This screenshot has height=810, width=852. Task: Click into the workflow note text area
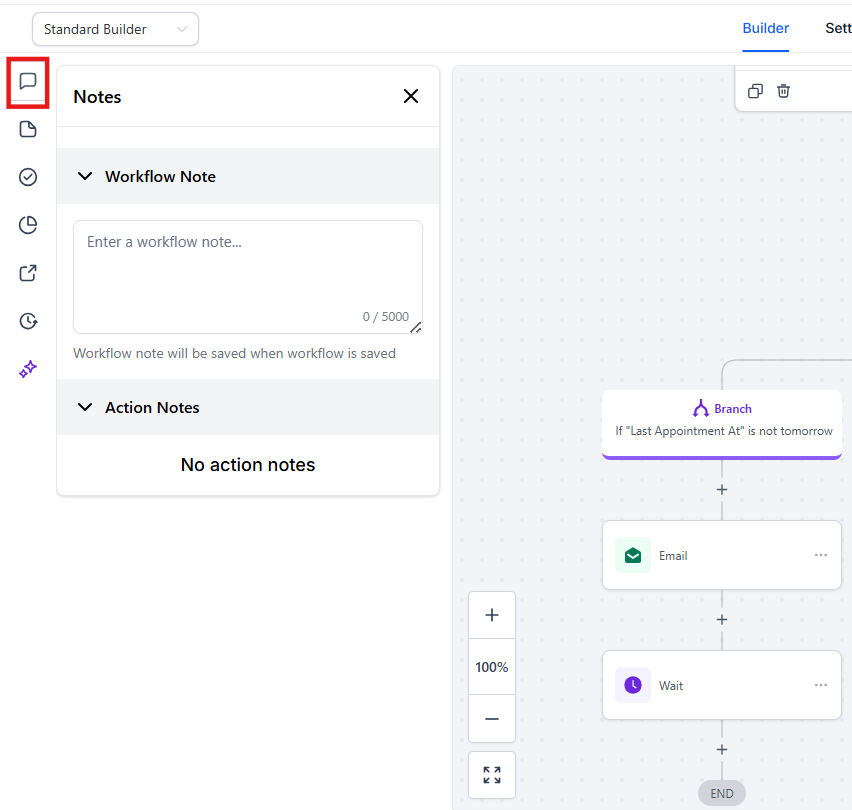pyautogui.click(x=247, y=275)
